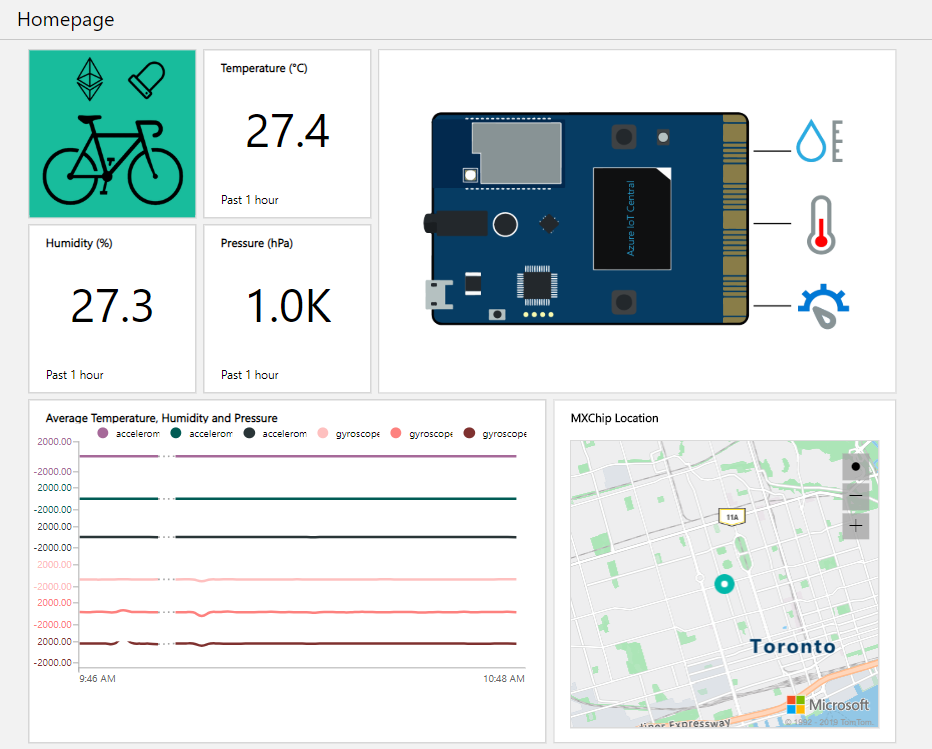Click the MXChip Location title
This screenshot has height=749, width=932.
(x=615, y=418)
